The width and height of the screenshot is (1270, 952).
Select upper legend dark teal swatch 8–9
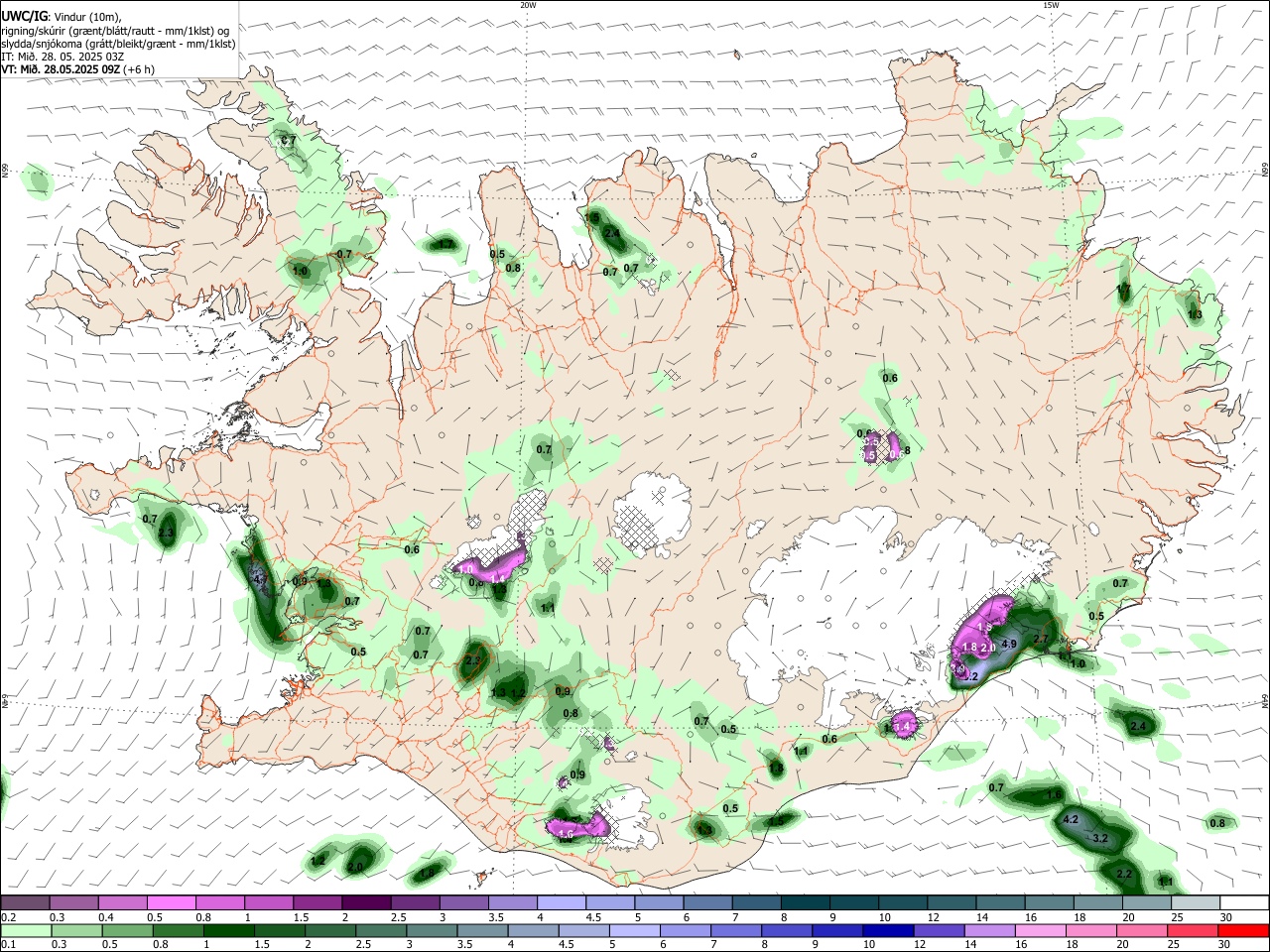tap(805, 902)
